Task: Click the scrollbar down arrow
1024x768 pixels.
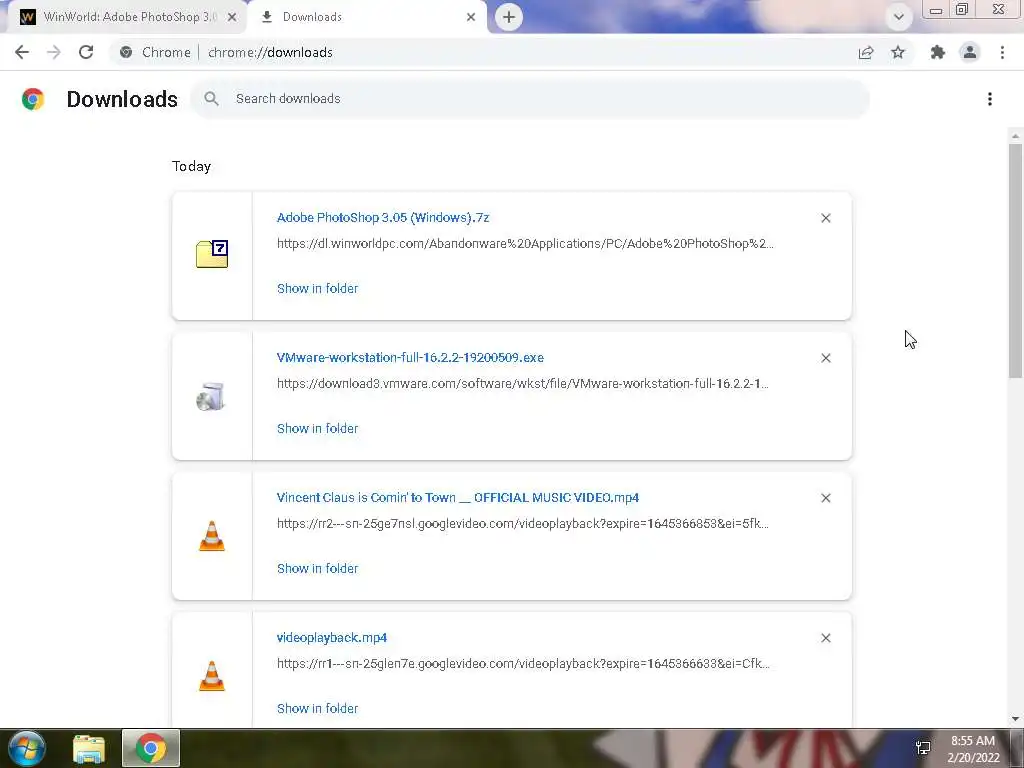Action: tap(1015, 719)
